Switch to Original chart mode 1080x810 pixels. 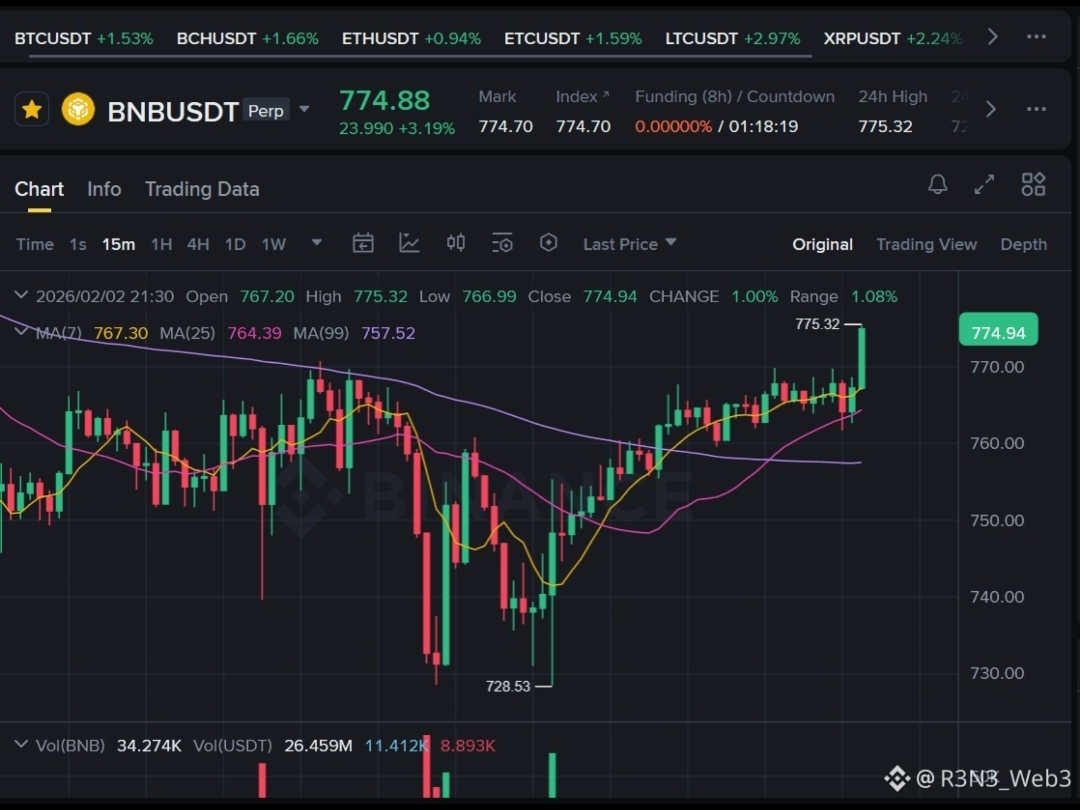tap(822, 245)
